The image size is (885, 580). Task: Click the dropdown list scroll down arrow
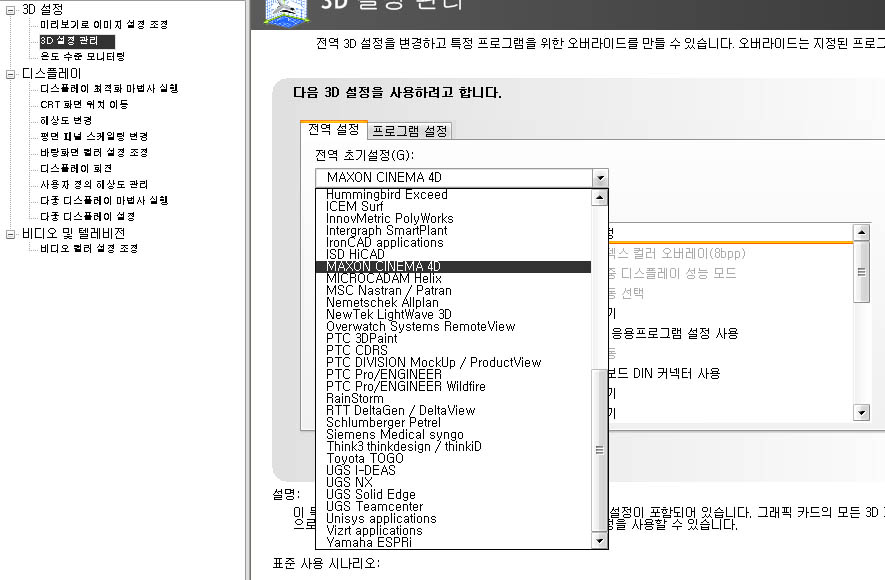tap(599, 541)
